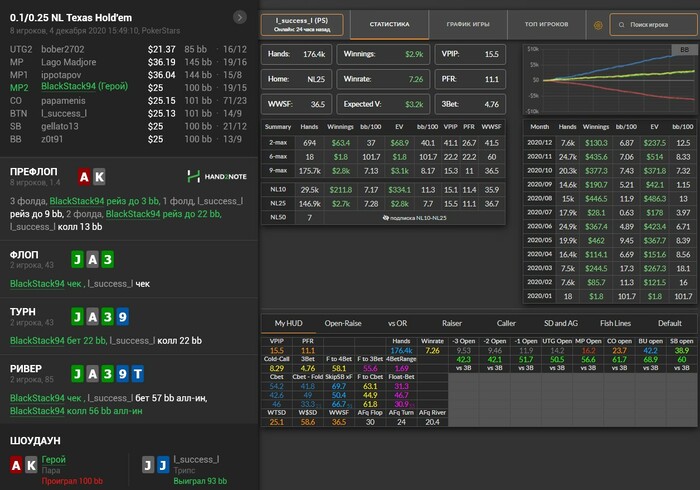
Task: Click BlackStack94 рейз до 22 bb link
Action: [x=163, y=214]
